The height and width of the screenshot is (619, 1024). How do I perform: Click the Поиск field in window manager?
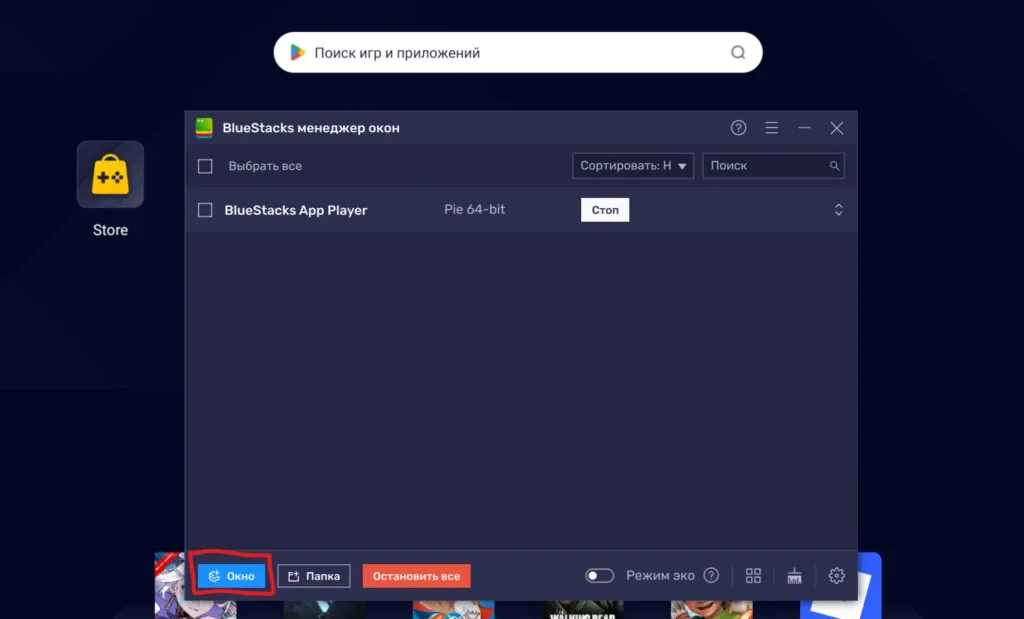click(x=765, y=166)
